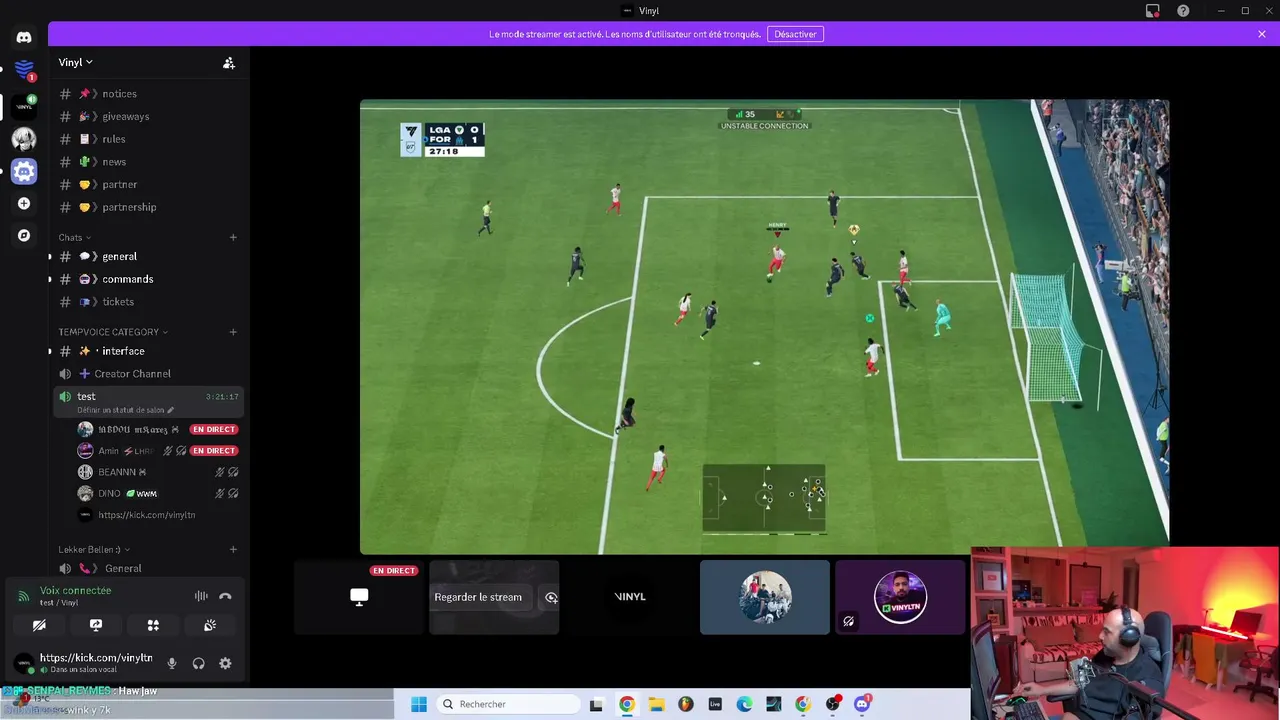Screen dimensions: 1280x720
Task: Open the help question mark icon in title bar
Action: [1184, 11]
